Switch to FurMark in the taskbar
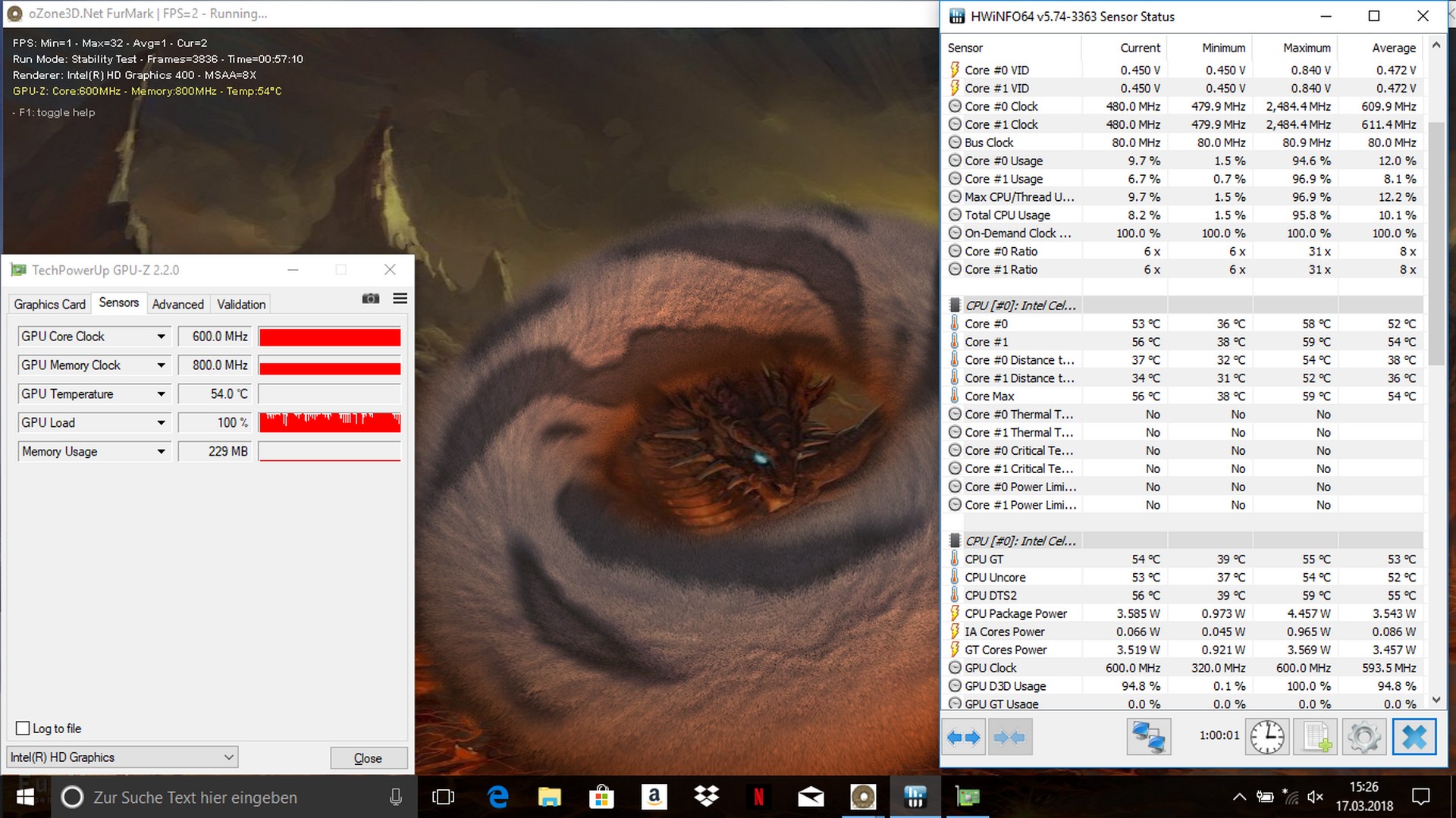1456x818 pixels. pyautogui.click(x=863, y=797)
